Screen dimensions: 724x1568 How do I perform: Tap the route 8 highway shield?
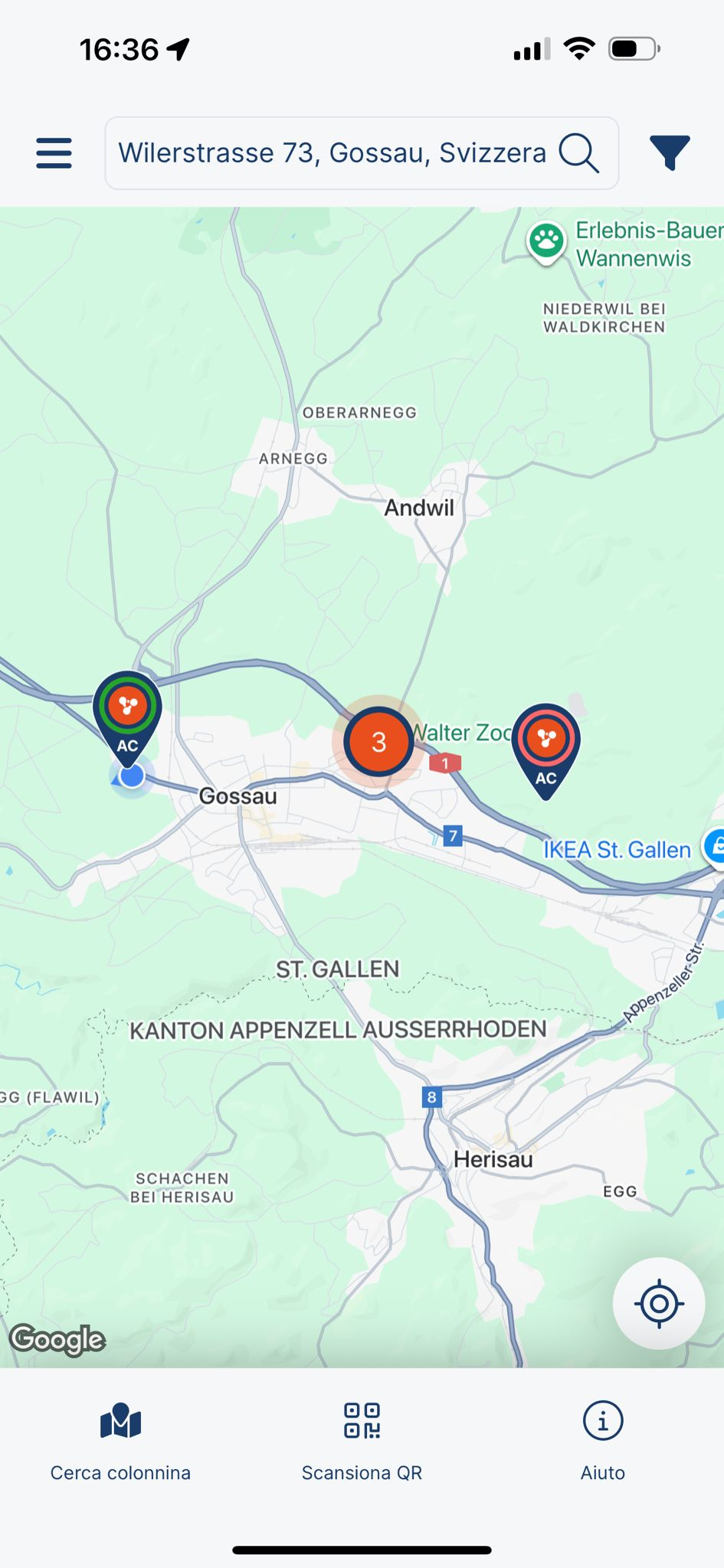[432, 1097]
